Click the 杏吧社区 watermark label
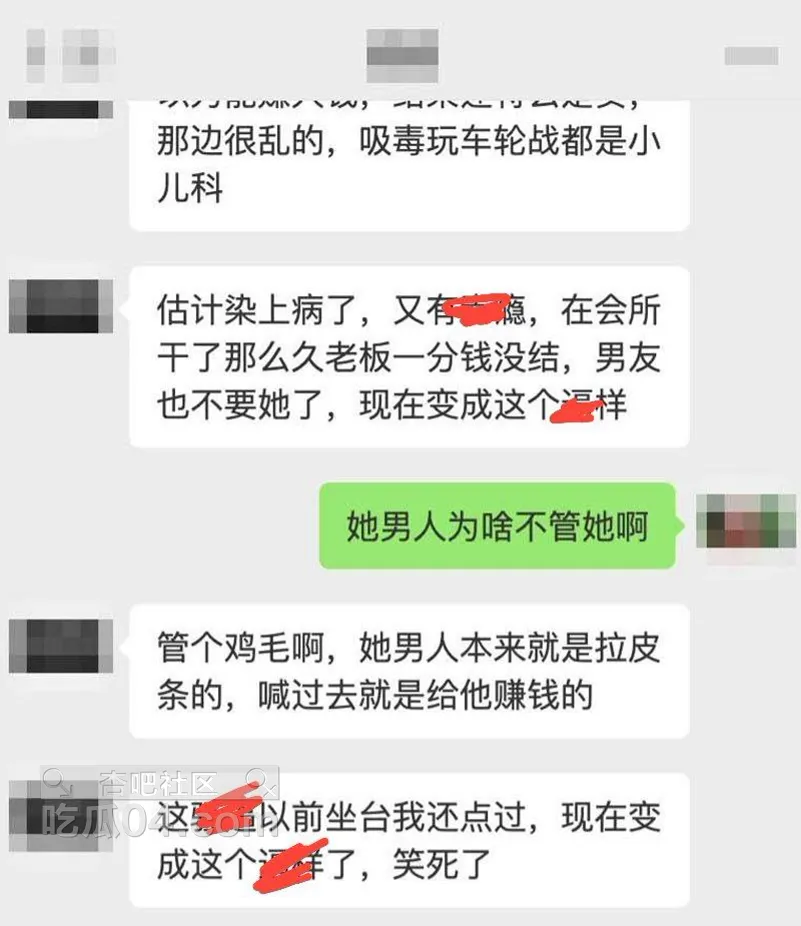801x926 pixels. click(158, 784)
